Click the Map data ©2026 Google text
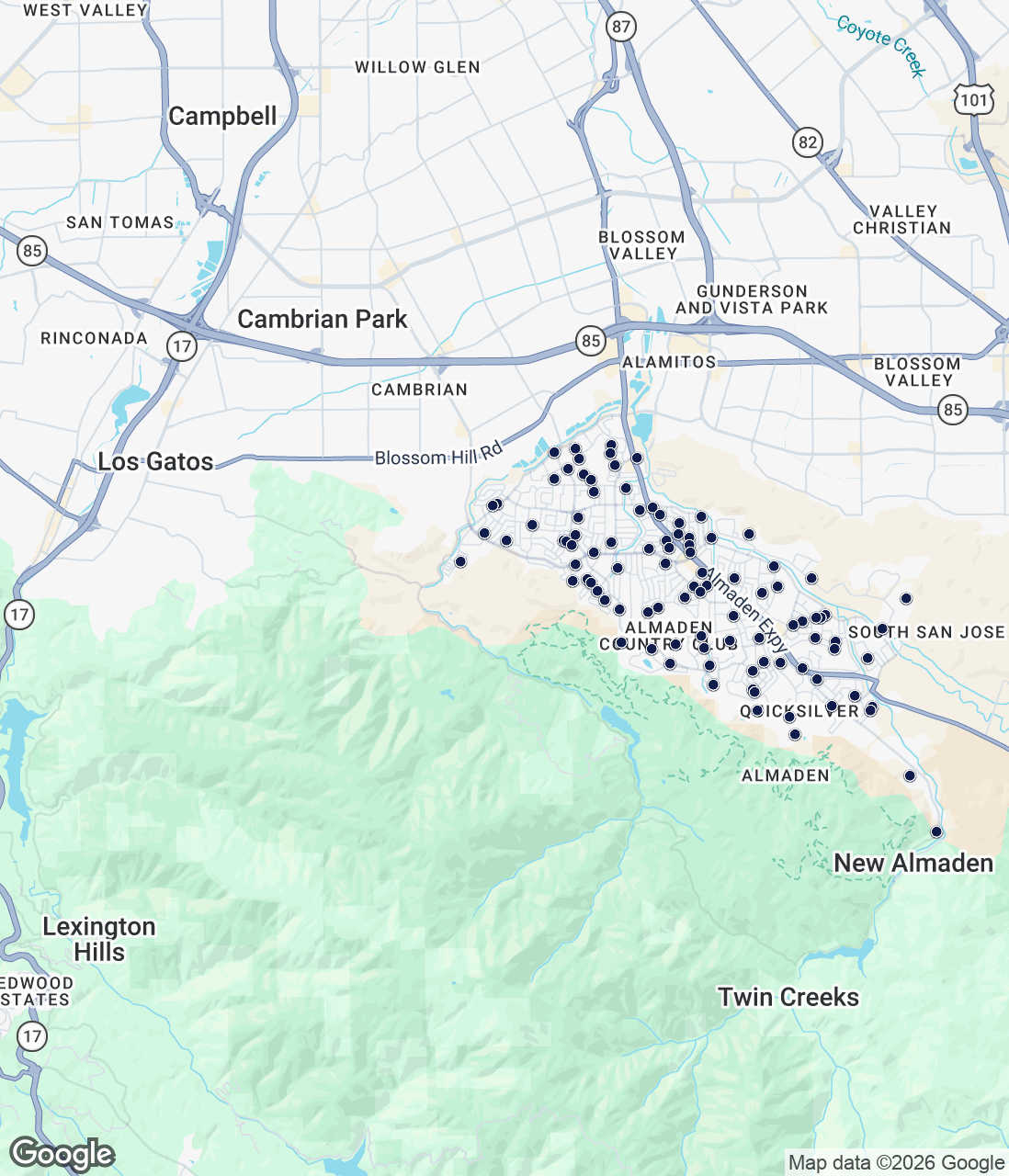The width and height of the screenshot is (1009, 1176). point(896,1163)
